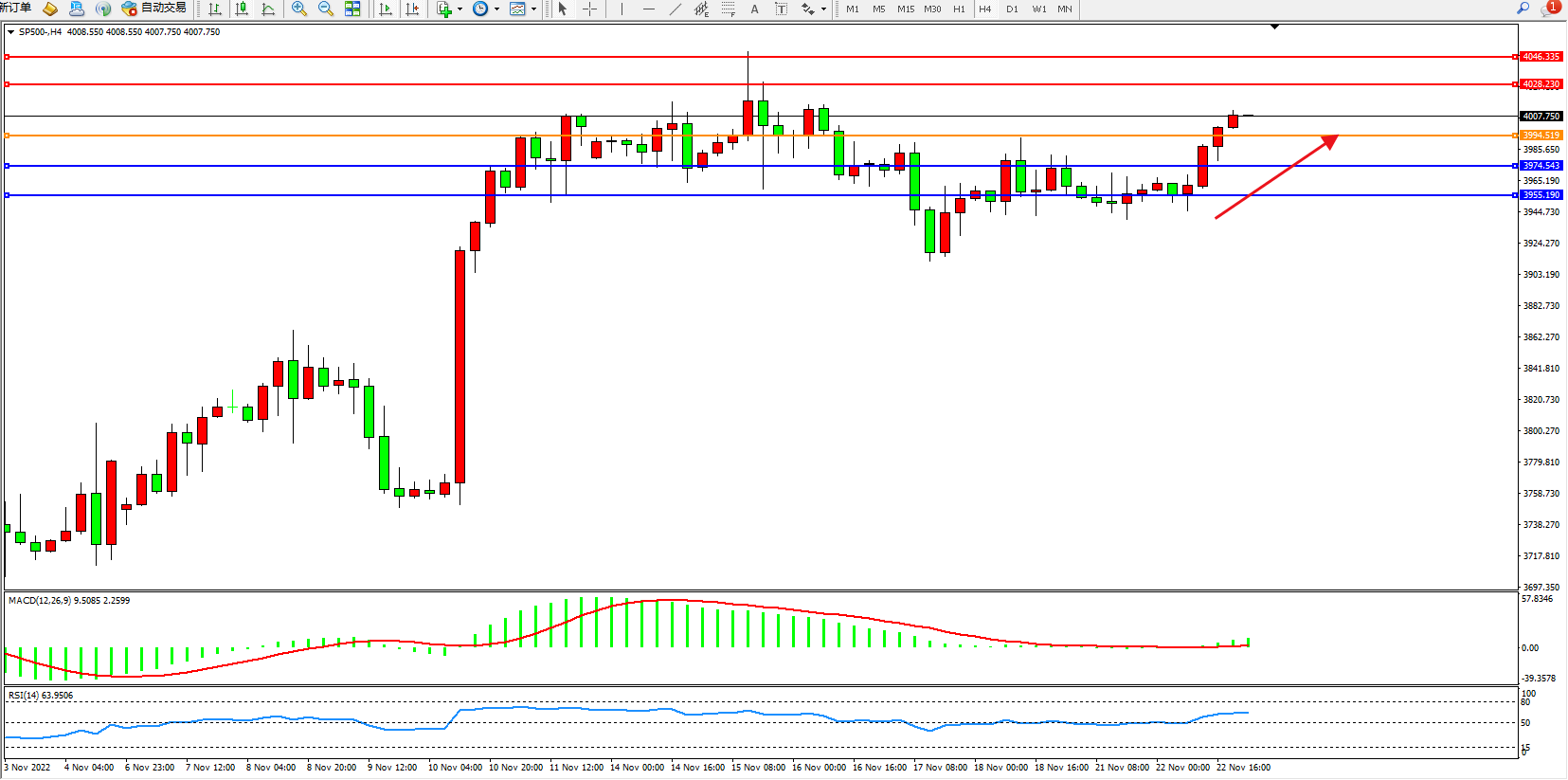Click the Tile Windows icon
Screen dimensions: 1568x780
pyautogui.click(x=352, y=9)
